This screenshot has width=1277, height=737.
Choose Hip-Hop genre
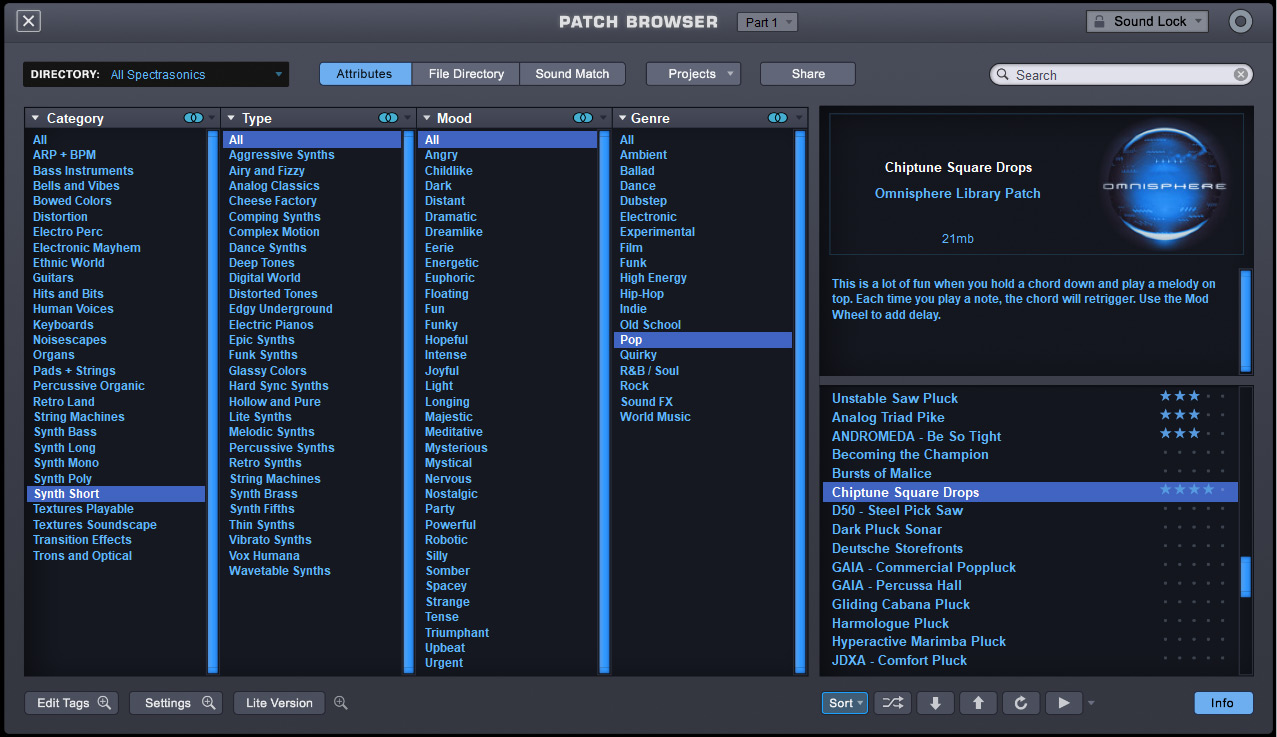(x=642, y=294)
